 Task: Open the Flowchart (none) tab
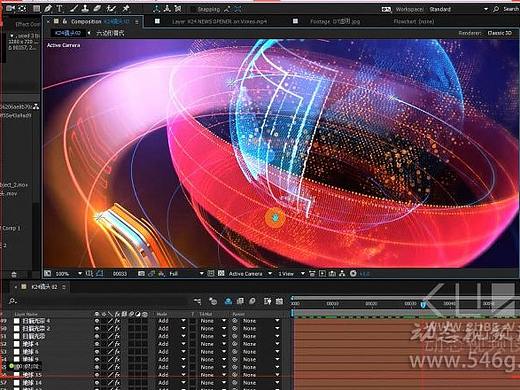tap(414, 21)
